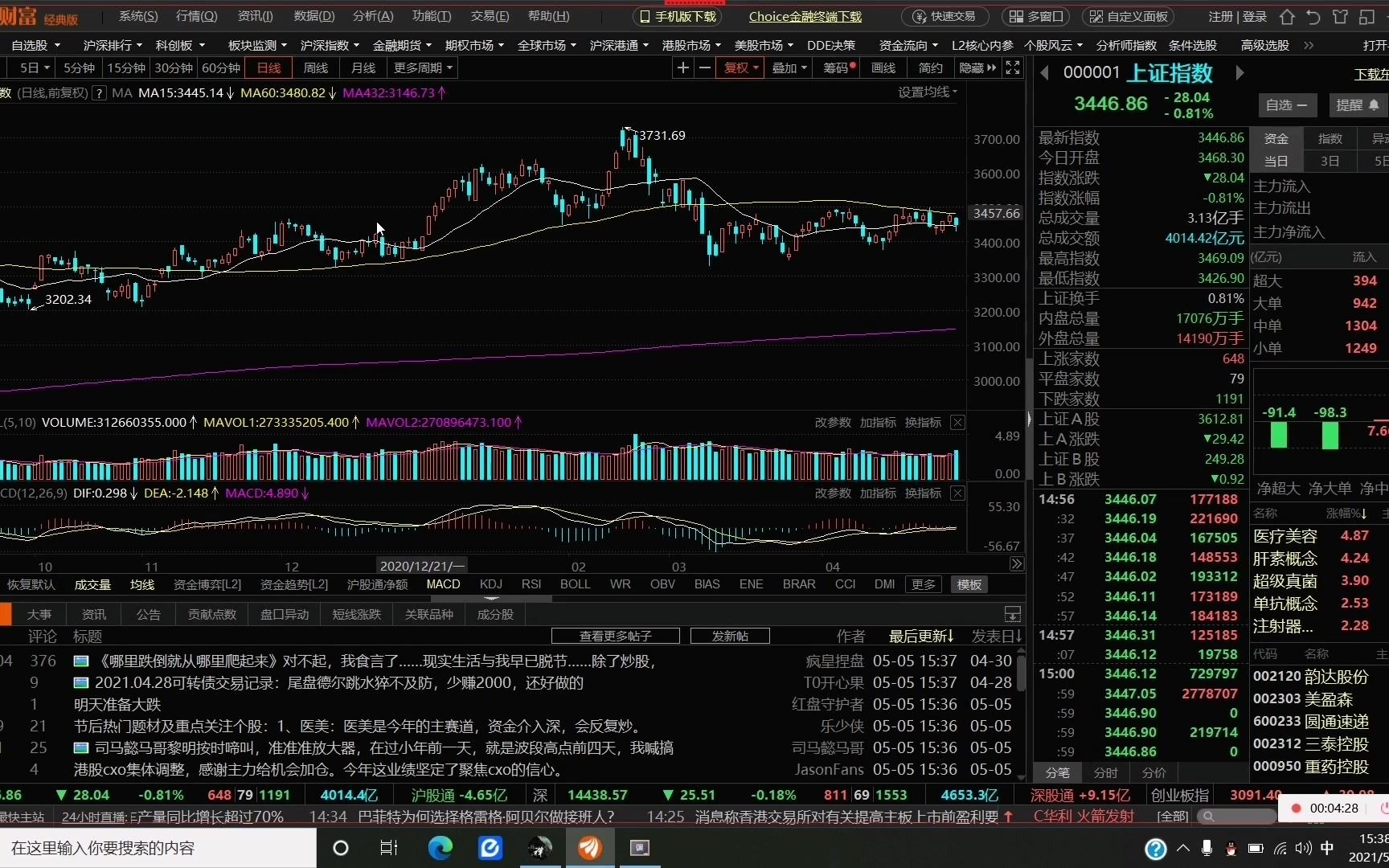Switch to the 周线 weekly tab

[x=316, y=68]
